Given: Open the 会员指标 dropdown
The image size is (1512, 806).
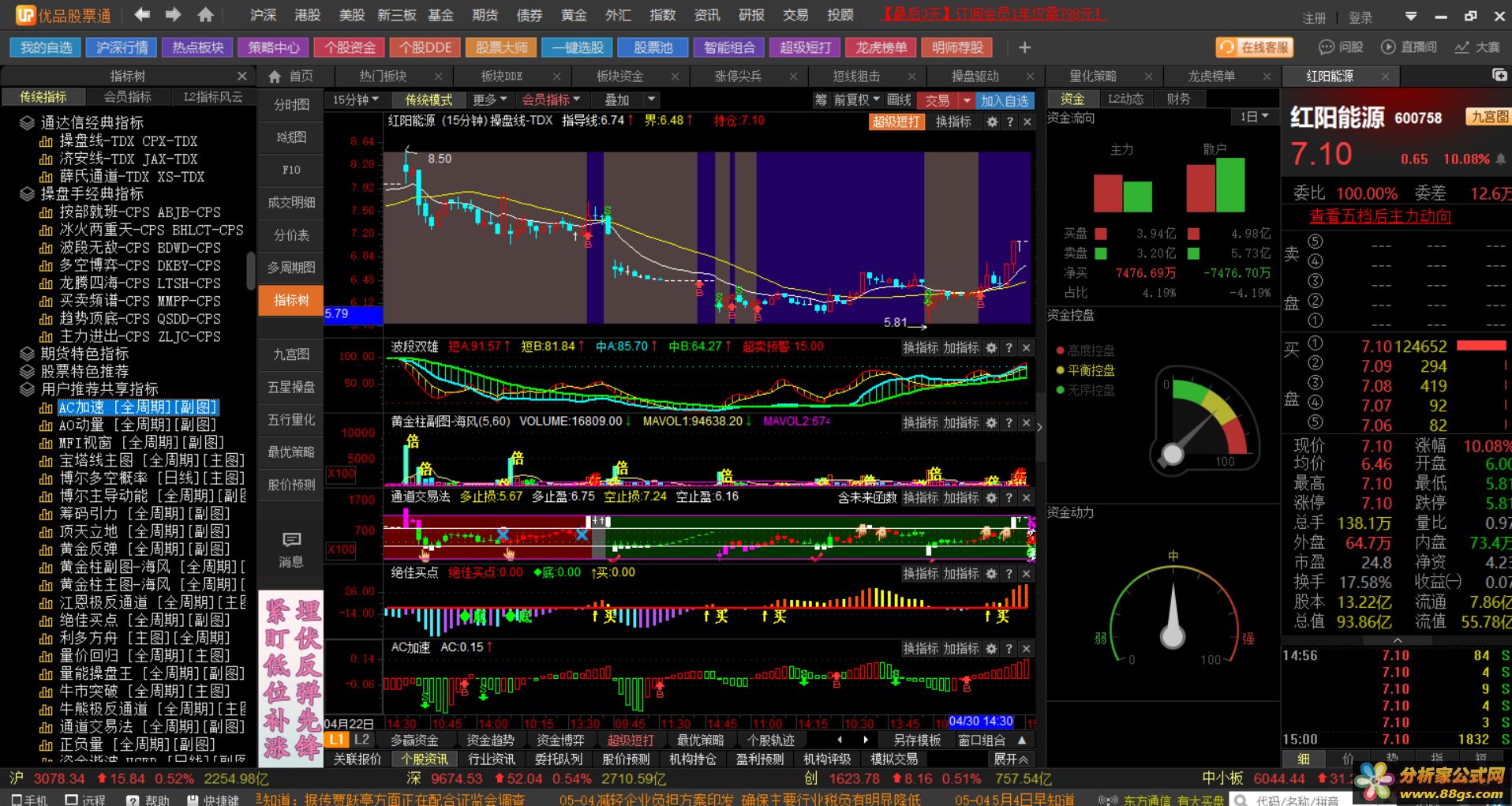Looking at the screenshot, I should (551, 100).
